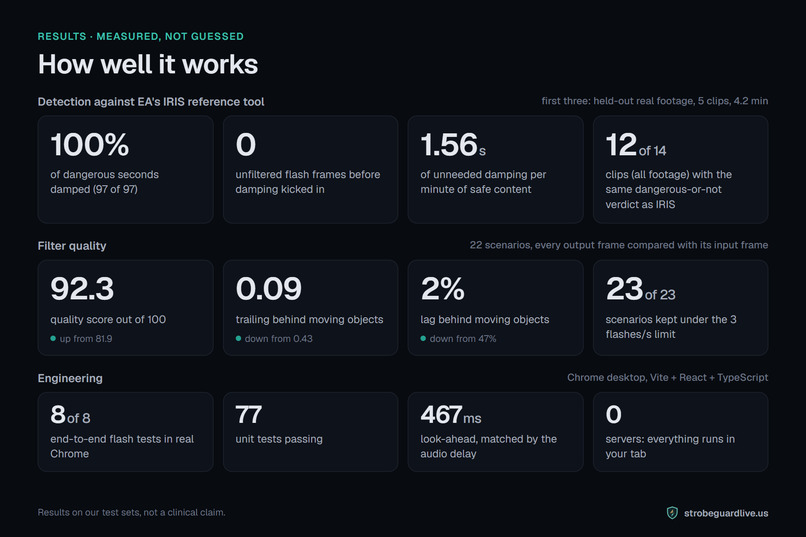
Task: Click the '22 scenarios, every output frame' note
Action: pos(619,245)
